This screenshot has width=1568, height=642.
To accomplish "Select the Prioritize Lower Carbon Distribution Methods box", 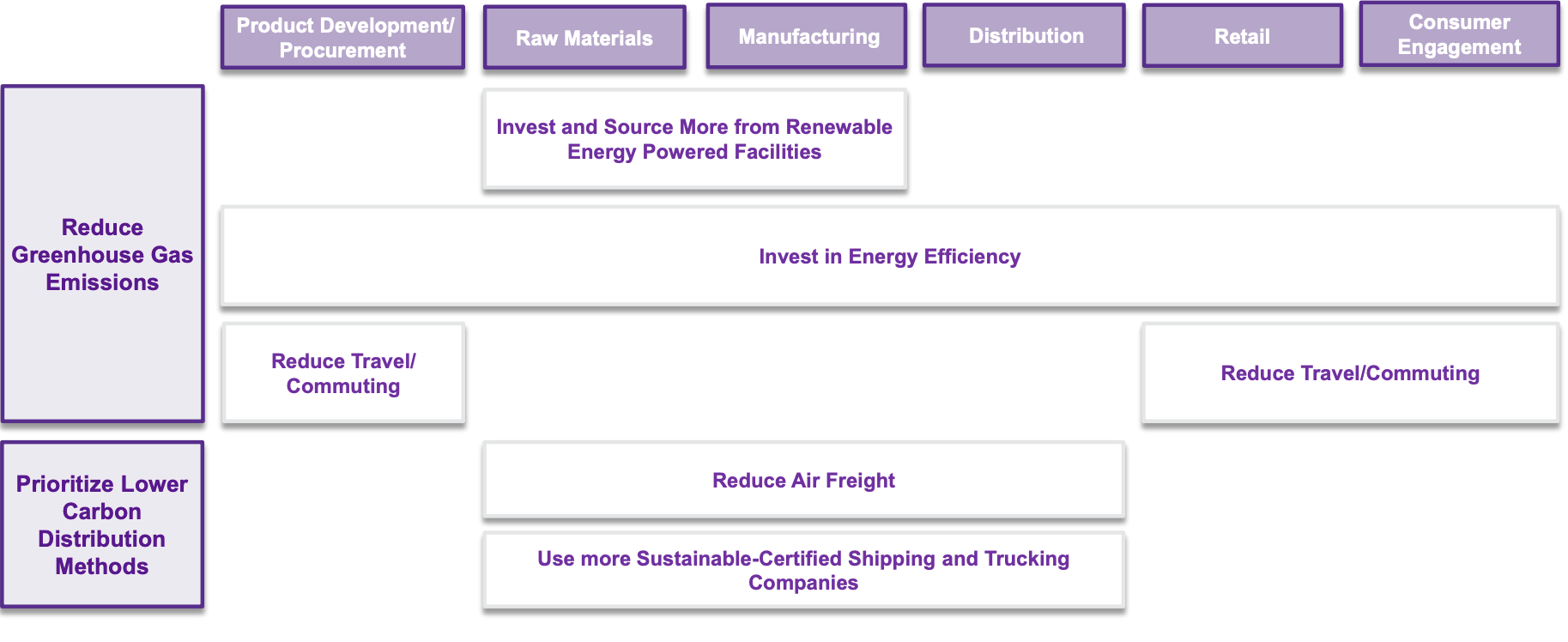I will [x=102, y=524].
